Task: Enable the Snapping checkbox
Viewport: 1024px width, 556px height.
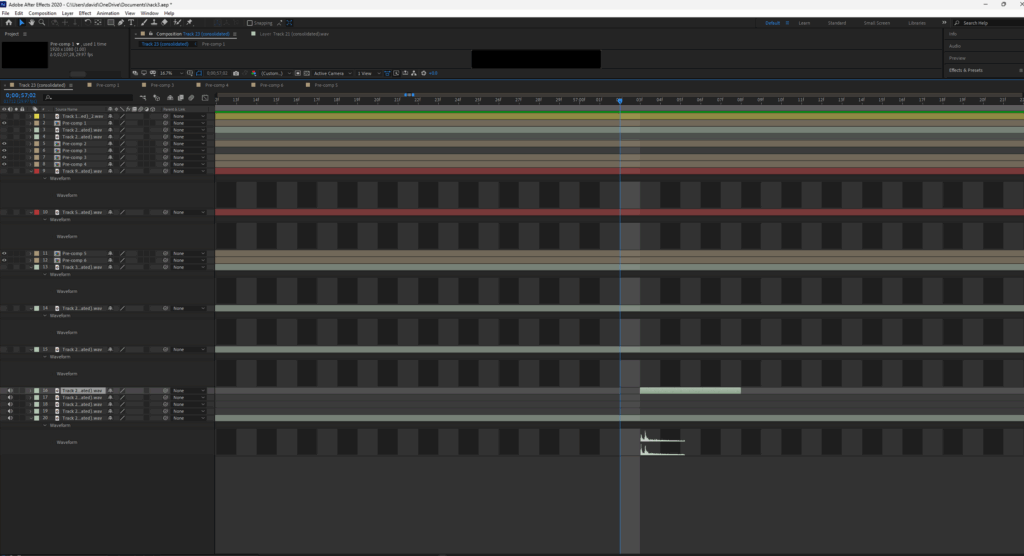Action: 249,23
